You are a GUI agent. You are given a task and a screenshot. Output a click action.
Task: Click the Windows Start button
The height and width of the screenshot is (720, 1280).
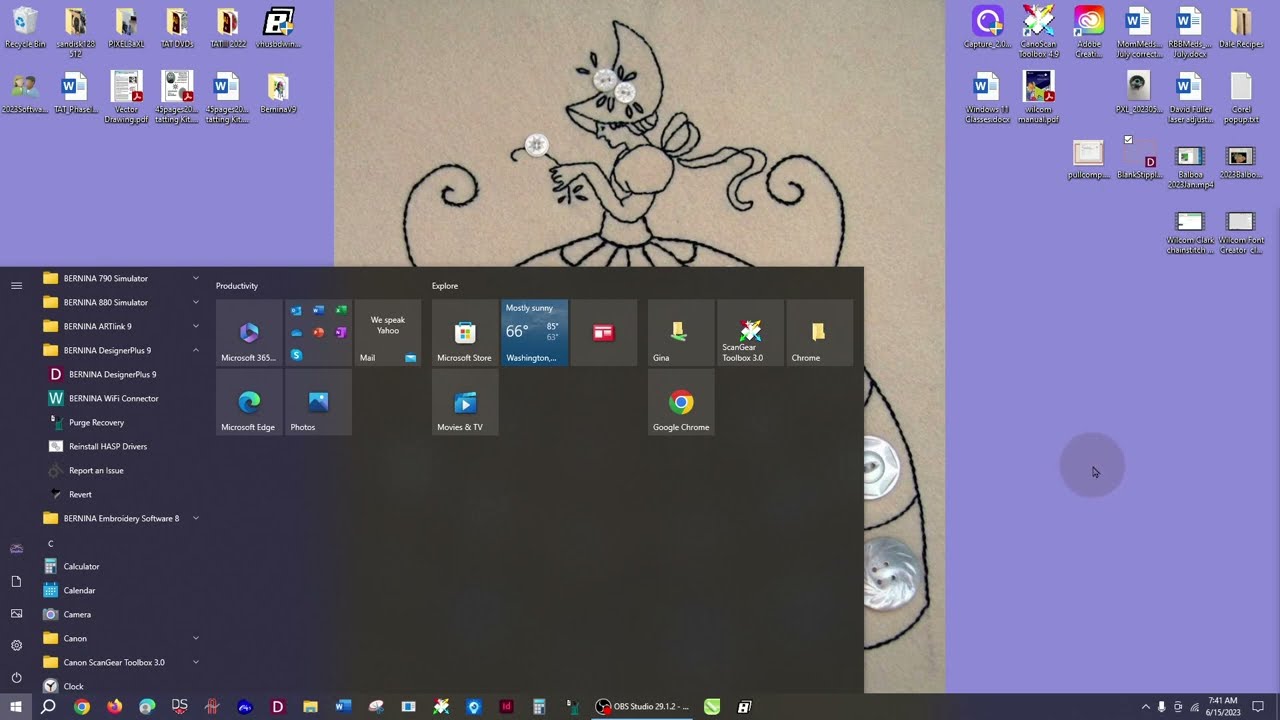tap(16, 707)
